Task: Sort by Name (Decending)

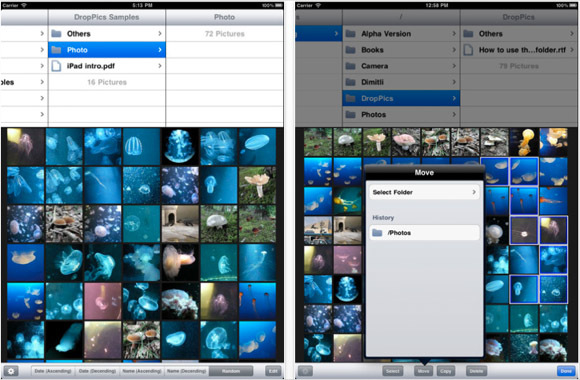Action: point(186,371)
